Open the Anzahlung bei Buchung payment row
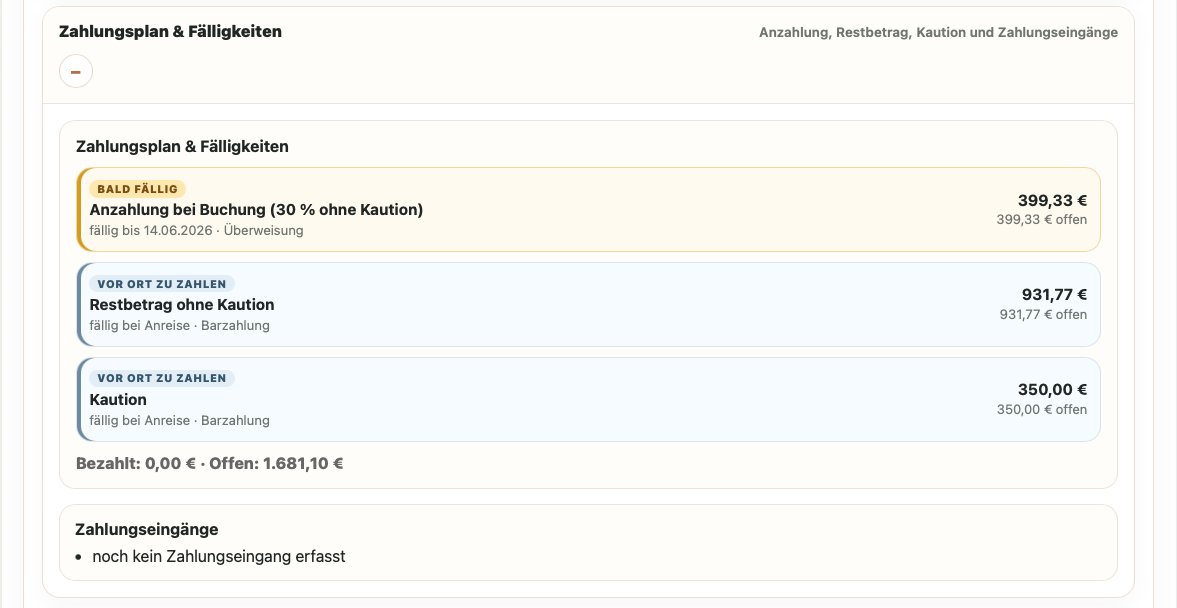The image size is (1177, 608). (588, 209)
